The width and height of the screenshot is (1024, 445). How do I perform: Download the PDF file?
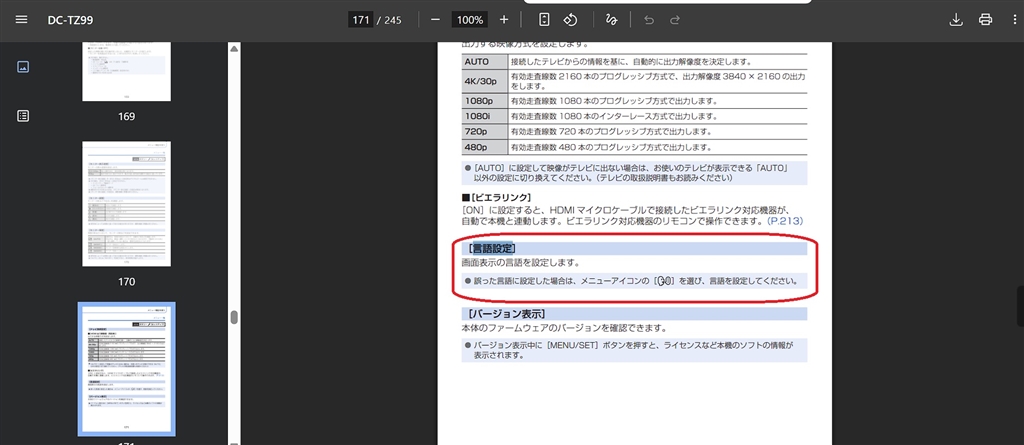(956, 20)
